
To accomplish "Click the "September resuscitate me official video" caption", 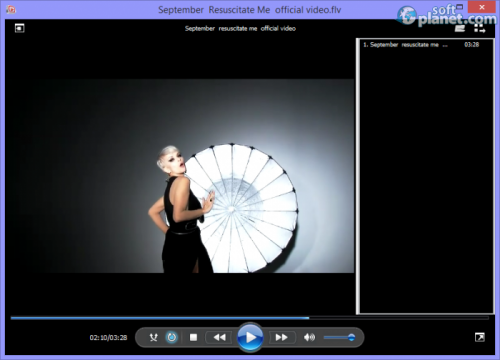I will tap(240, 29).
